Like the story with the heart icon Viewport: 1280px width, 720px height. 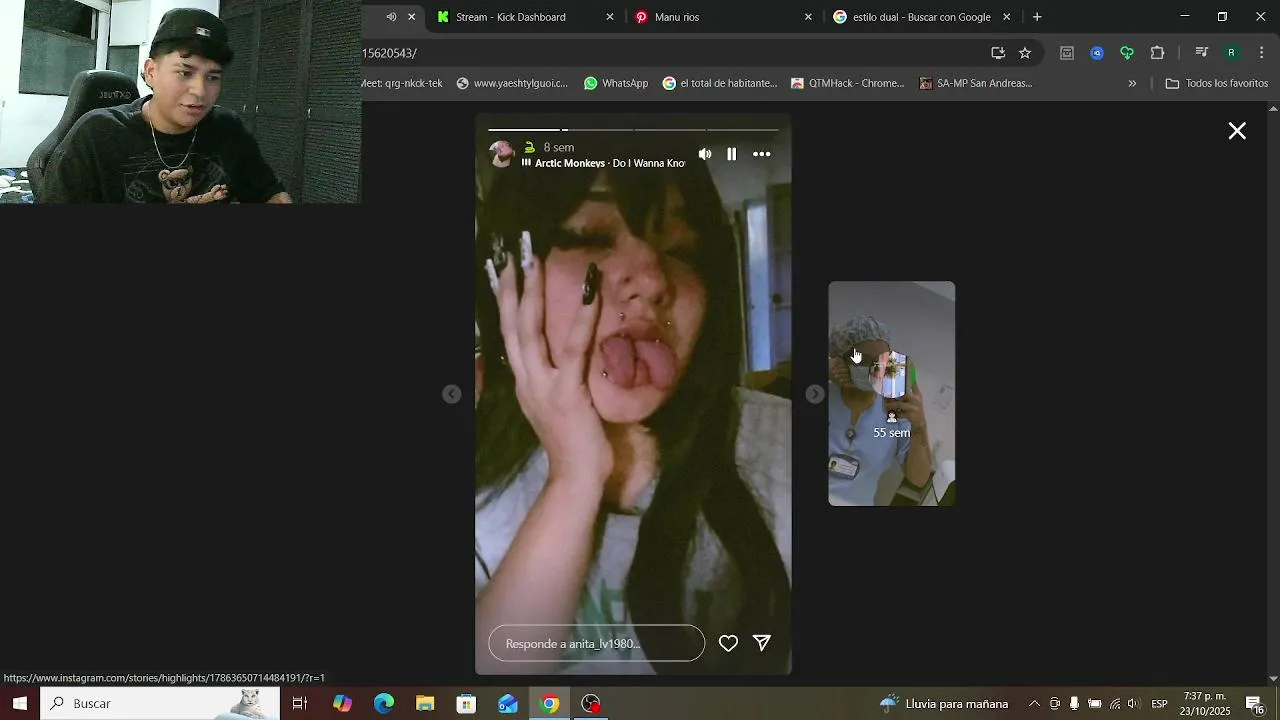(728, 643)
